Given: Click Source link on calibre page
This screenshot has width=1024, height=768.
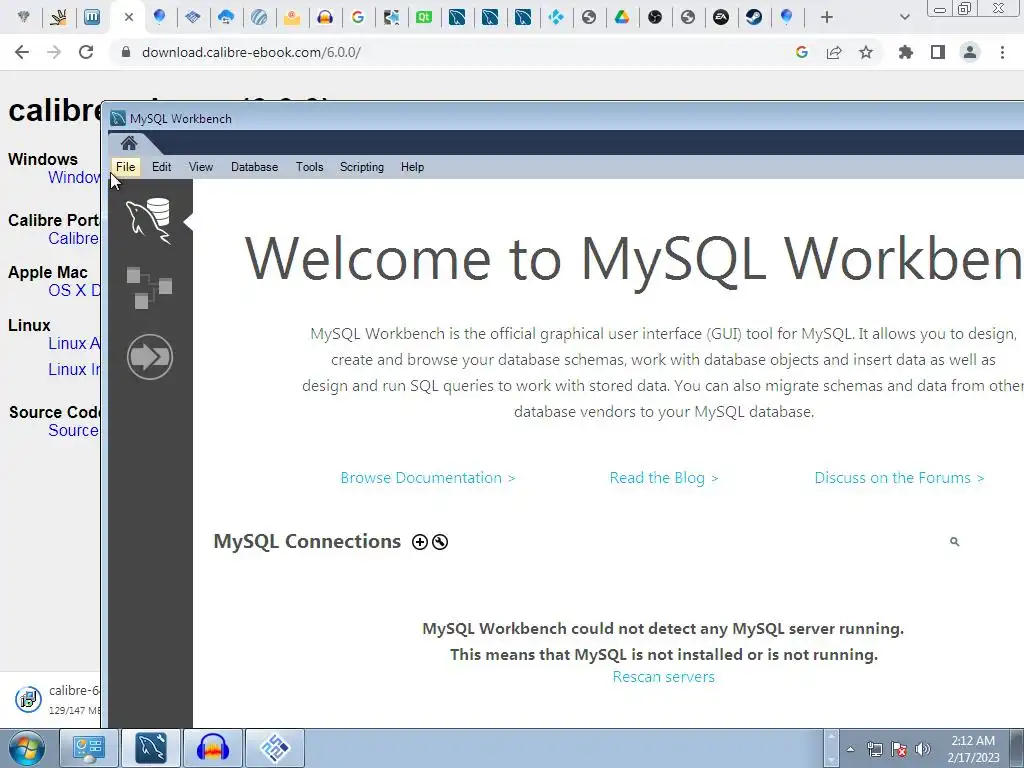Looking at the screenshot, I should [73, 431].
